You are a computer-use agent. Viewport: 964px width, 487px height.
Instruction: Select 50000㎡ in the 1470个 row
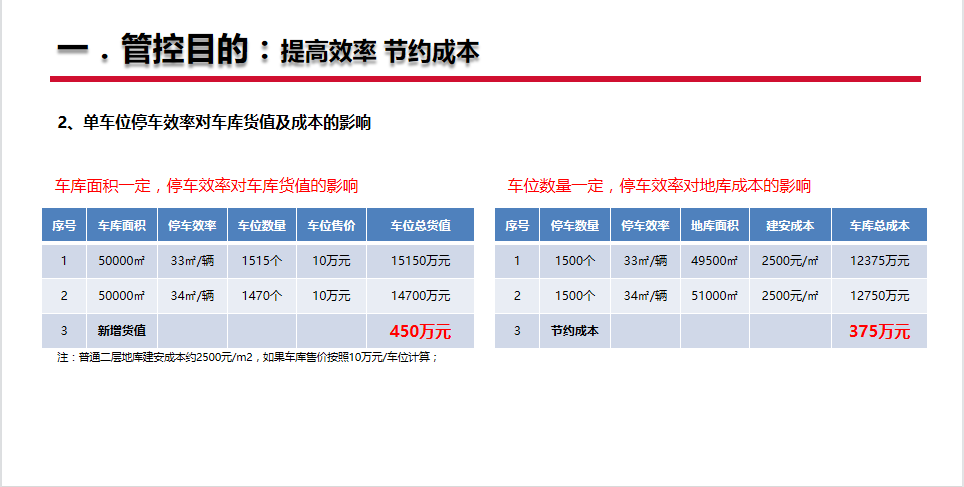(x=122, y=296)
